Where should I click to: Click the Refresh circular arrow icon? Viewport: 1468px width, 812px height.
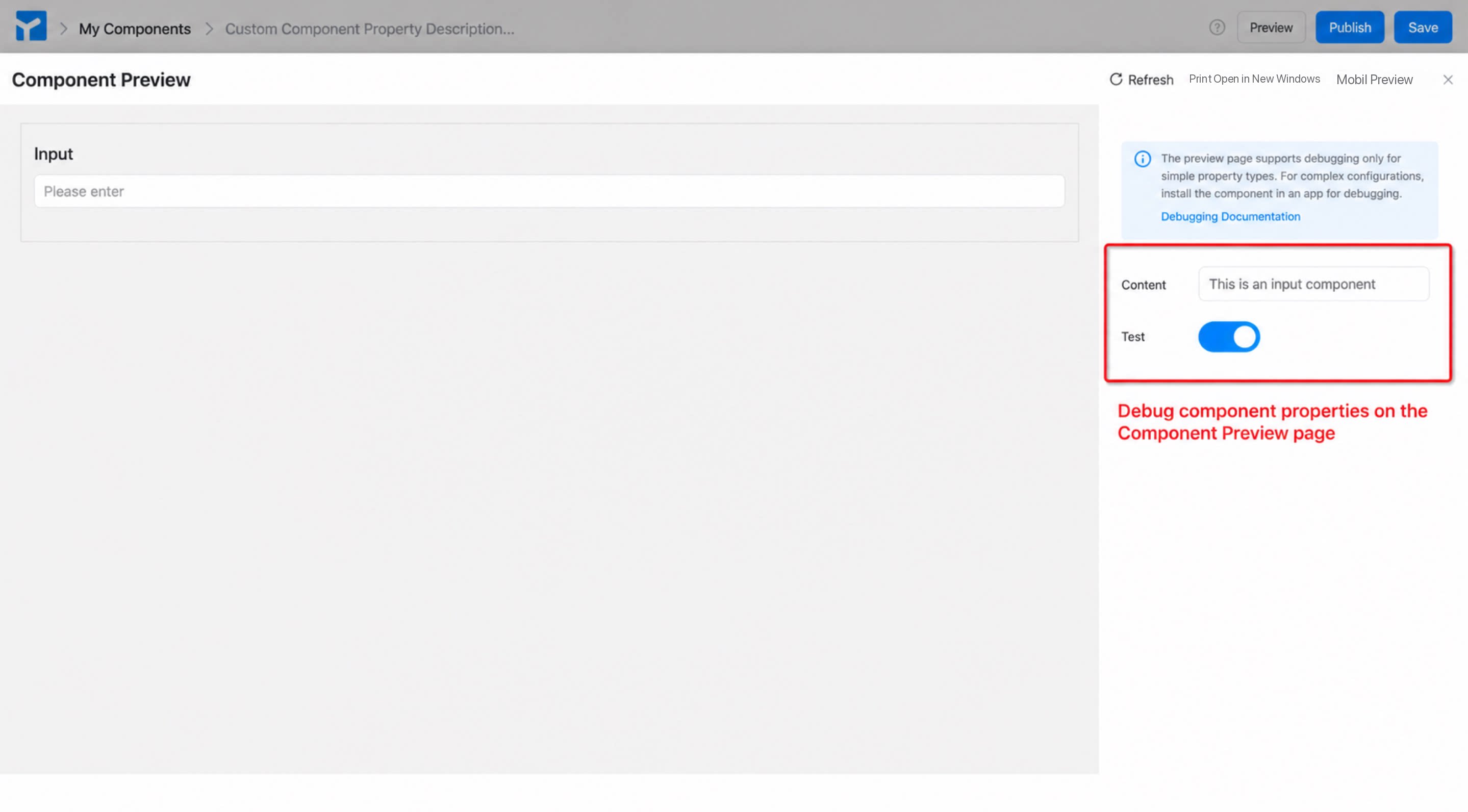pyautogui.click(x=1116, y=79)
